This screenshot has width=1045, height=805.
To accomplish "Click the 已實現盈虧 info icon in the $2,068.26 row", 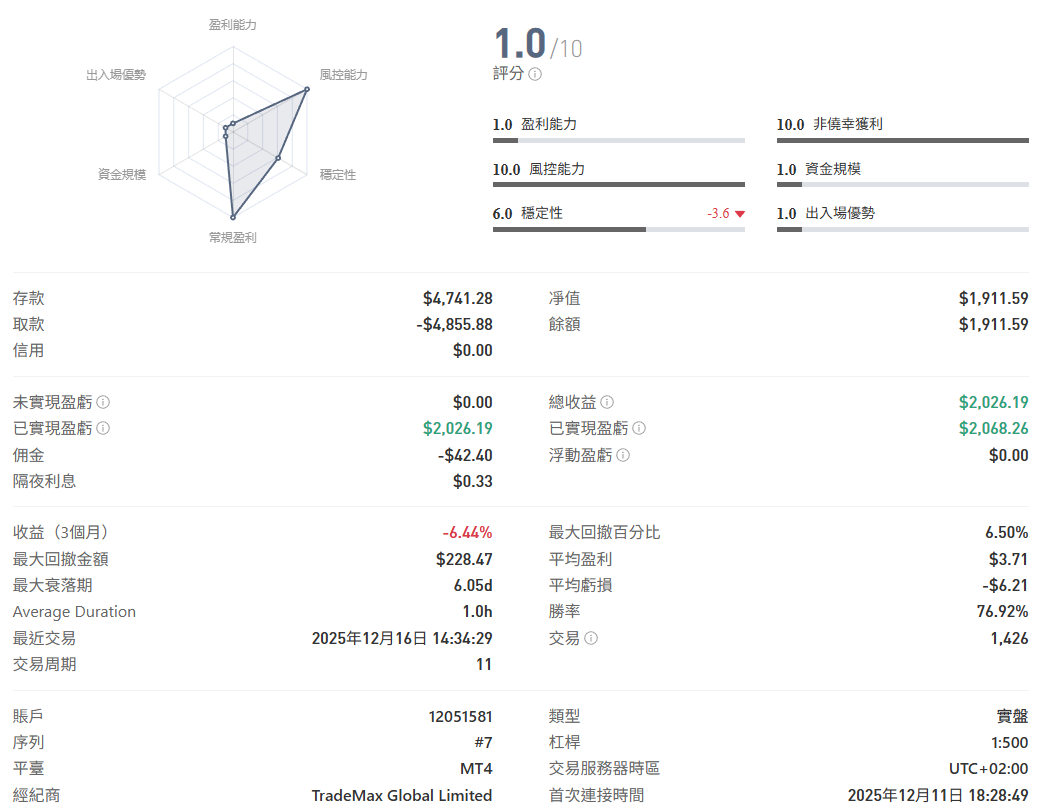I will click(639, 428).
